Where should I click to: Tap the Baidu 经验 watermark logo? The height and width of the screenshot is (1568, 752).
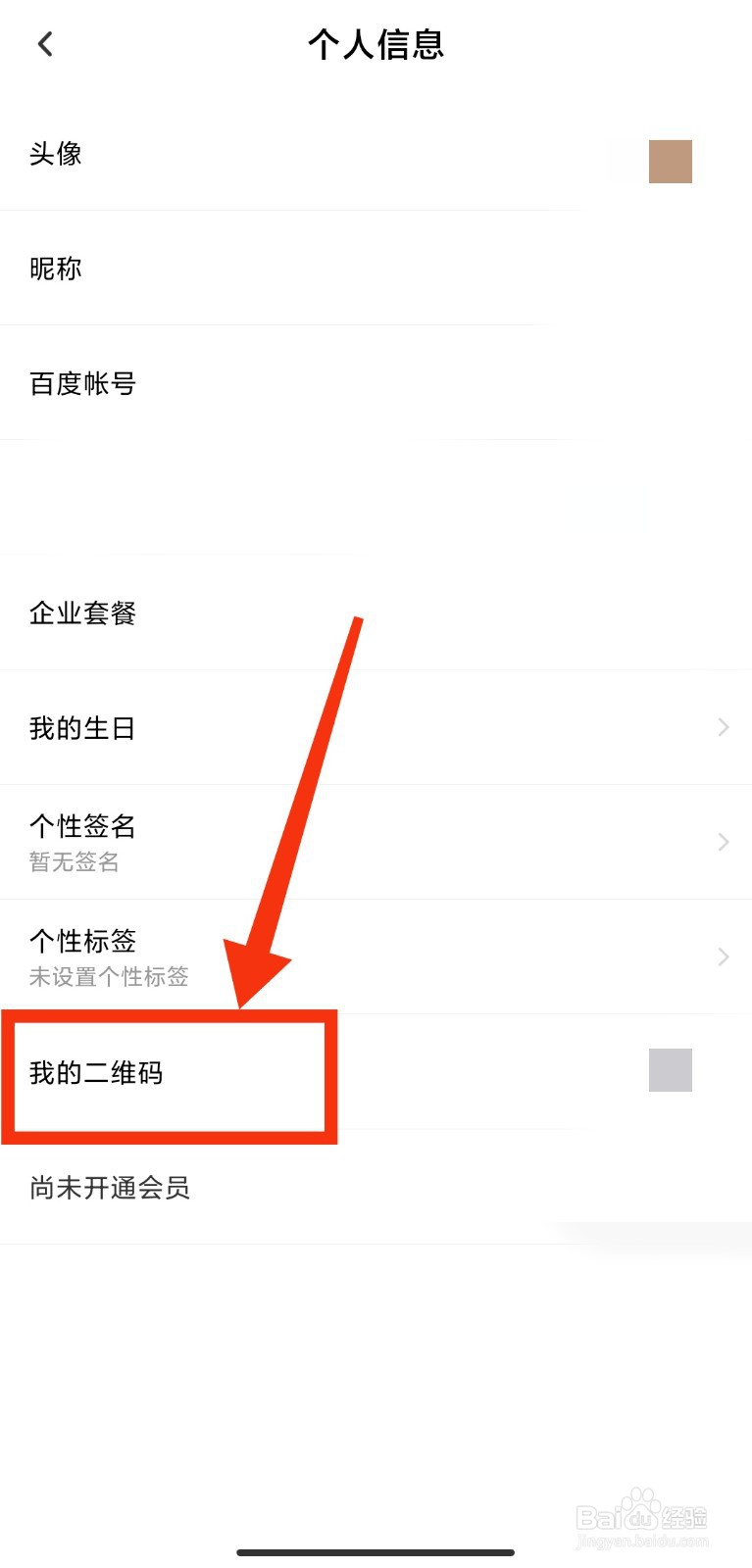click(641, 1518)
